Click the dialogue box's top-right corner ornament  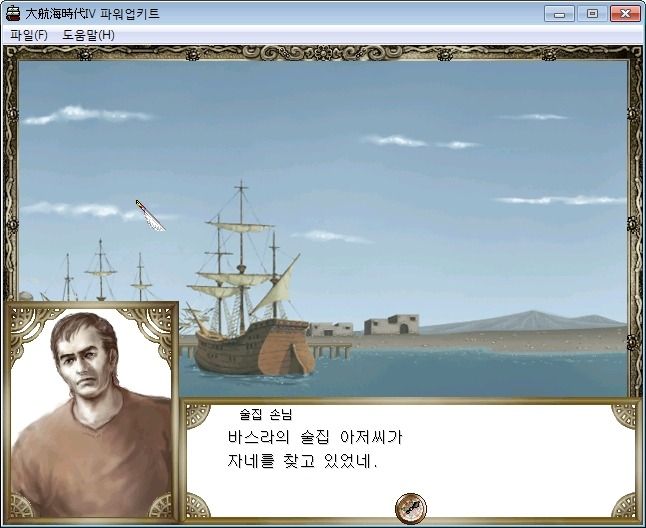[624, 415]
